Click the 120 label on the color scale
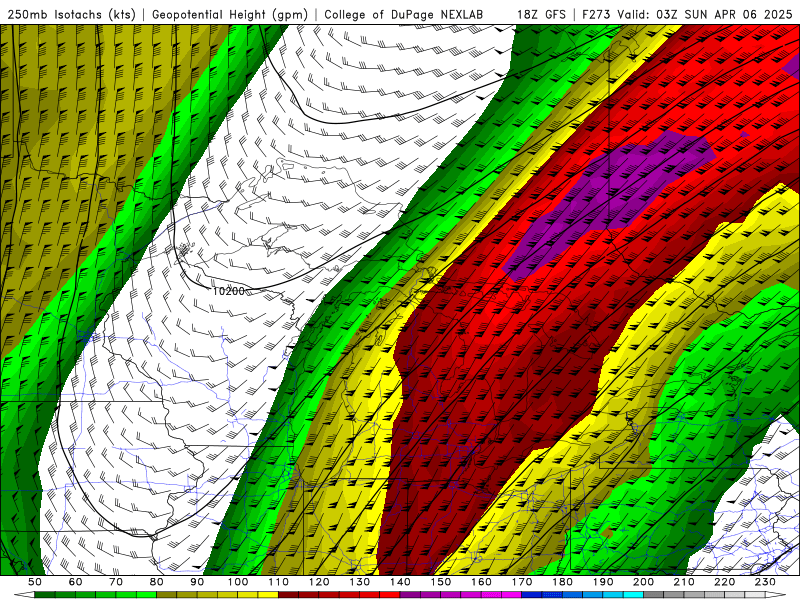800x600 pixels. click(319, 582)
